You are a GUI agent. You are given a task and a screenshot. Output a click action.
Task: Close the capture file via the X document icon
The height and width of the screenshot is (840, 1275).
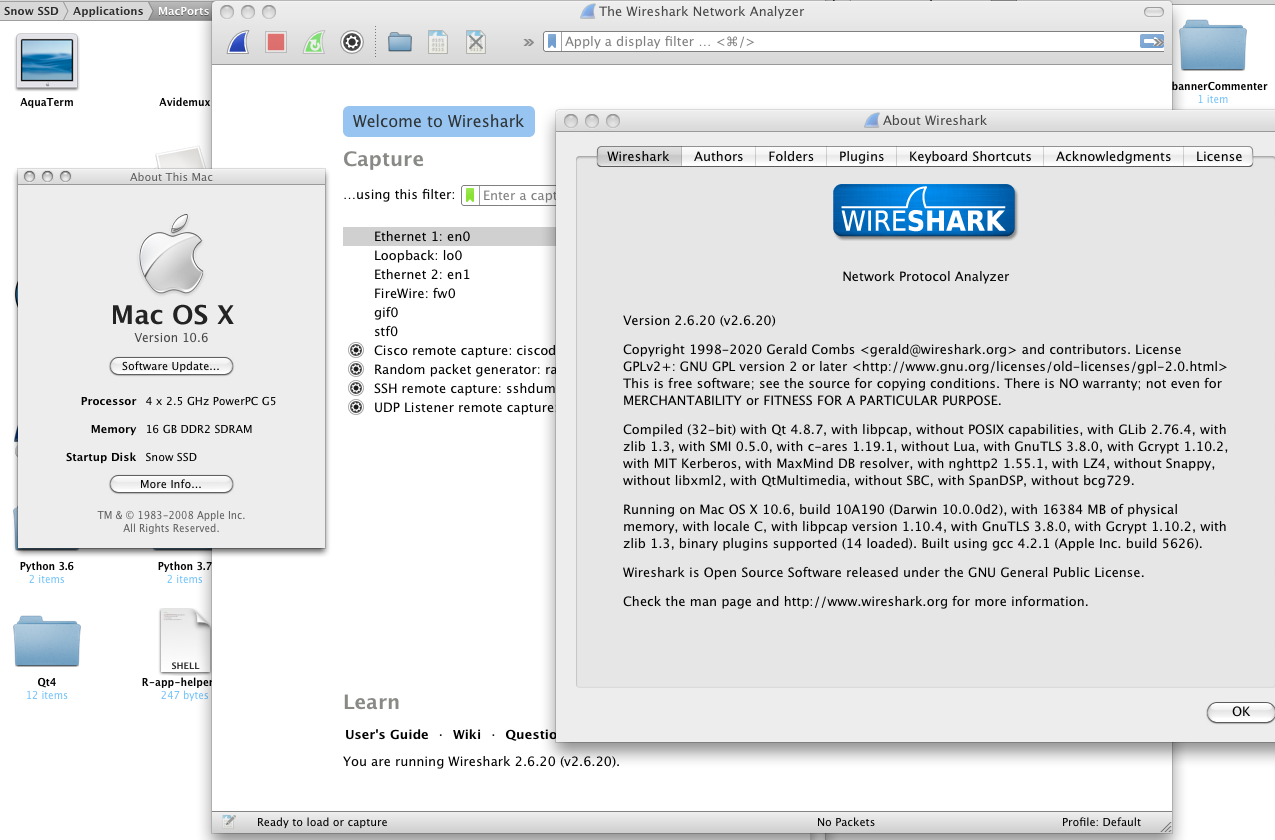475,42
